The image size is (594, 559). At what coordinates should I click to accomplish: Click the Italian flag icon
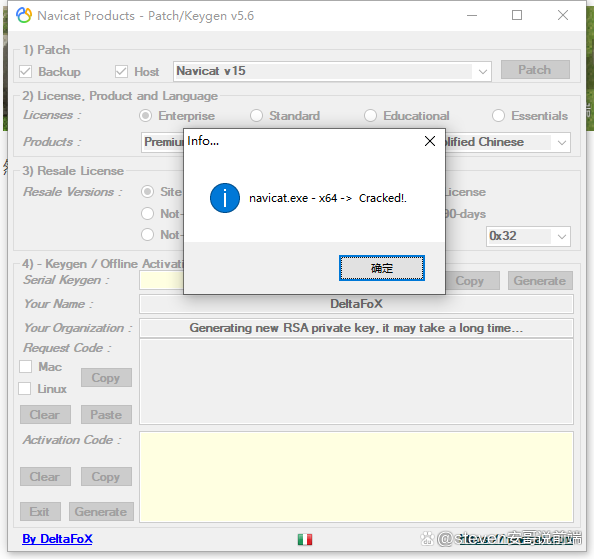click(x=305, y=539)
